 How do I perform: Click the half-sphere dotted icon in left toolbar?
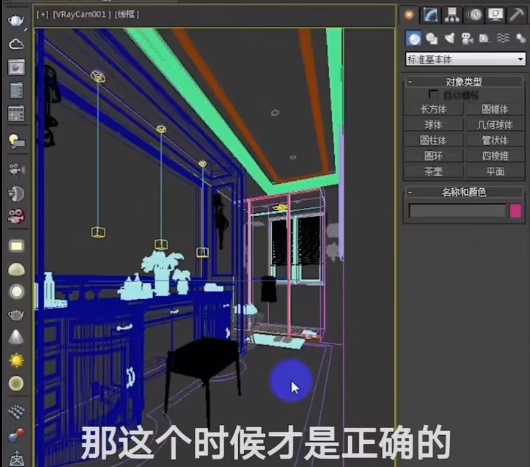pos(16,194)
